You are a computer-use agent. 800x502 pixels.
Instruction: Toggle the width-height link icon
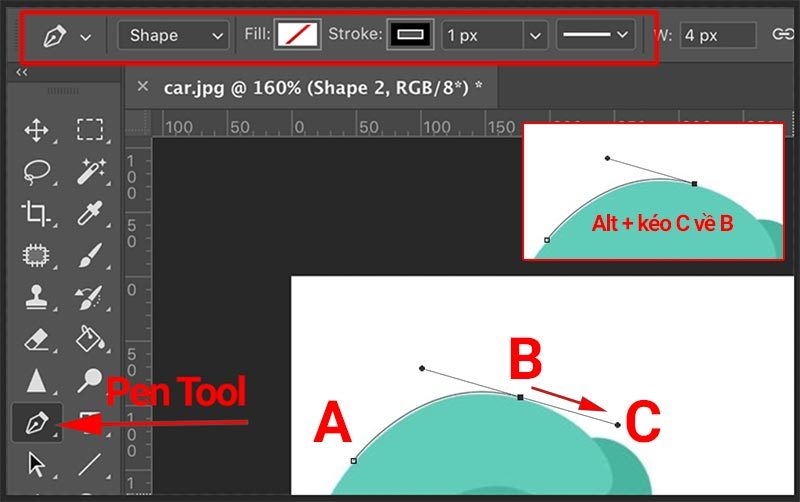(783, 35)
